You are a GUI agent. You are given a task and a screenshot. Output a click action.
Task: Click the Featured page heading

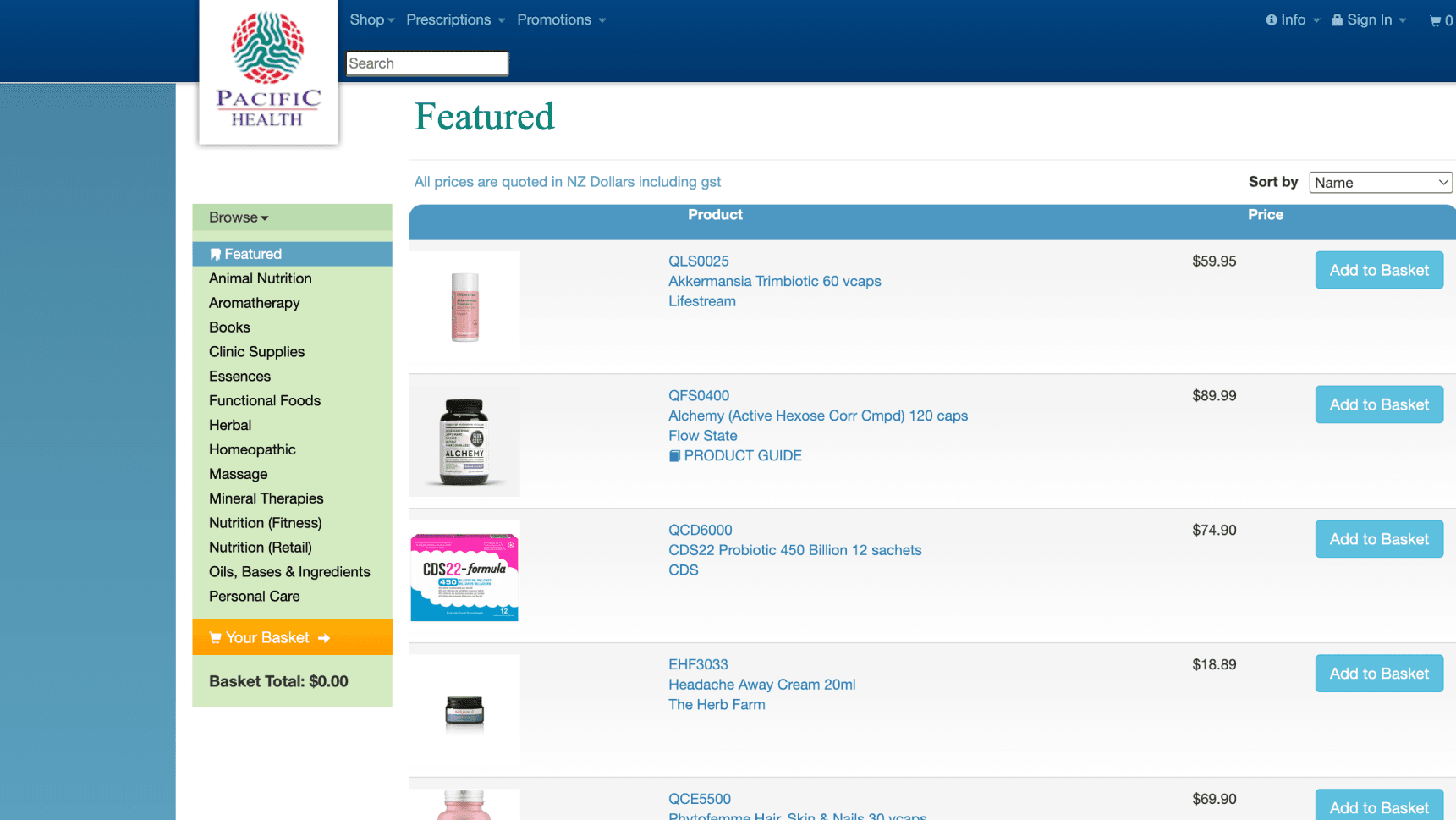coord(484,117)
